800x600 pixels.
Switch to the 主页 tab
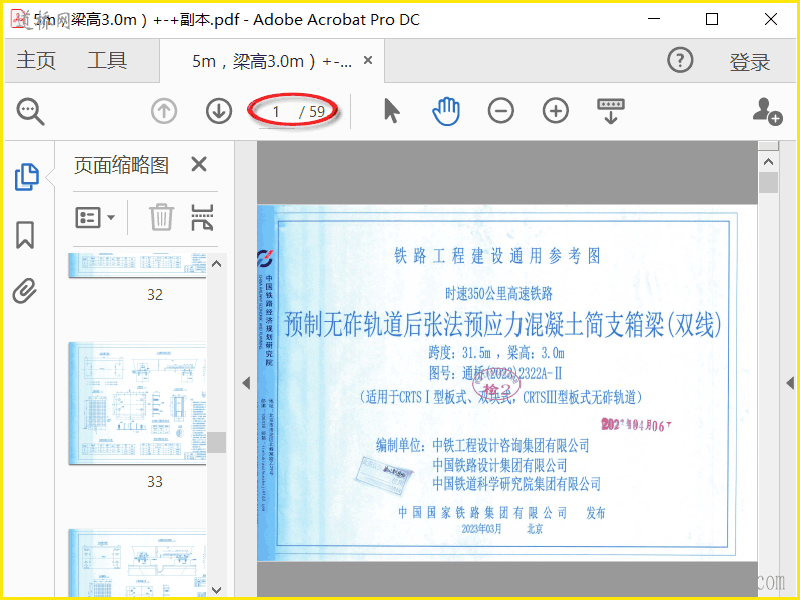point(36,60)
